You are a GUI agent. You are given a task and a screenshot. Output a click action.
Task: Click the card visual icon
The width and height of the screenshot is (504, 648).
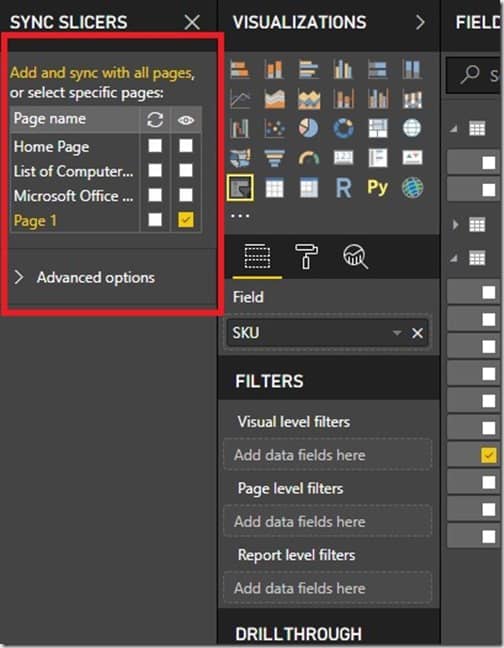coord(343,158)
